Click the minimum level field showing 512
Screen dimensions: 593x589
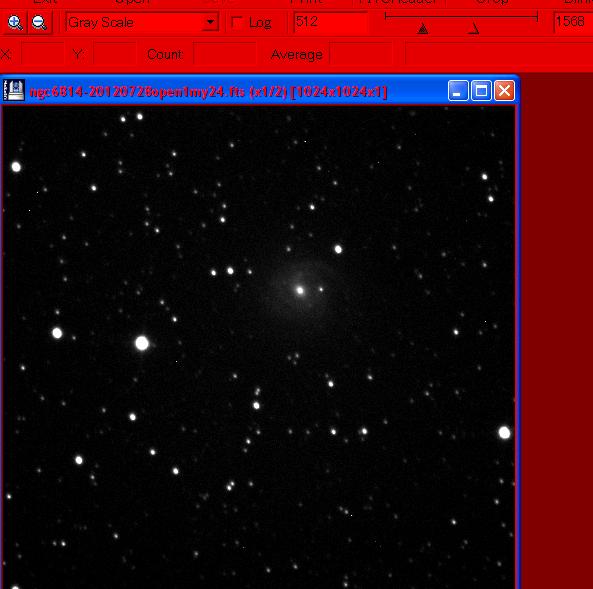point(330,22)
